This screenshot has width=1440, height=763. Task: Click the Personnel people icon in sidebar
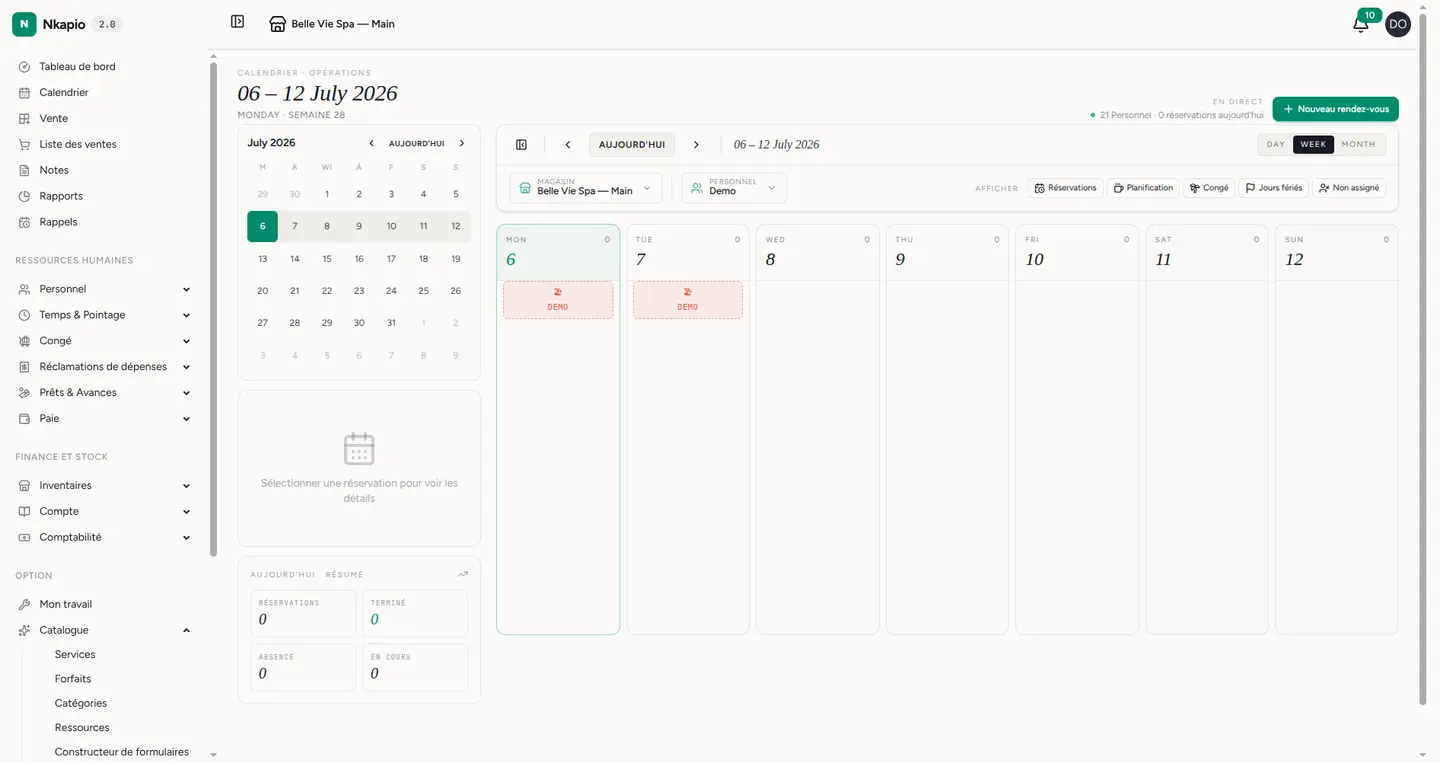point(24,289)
